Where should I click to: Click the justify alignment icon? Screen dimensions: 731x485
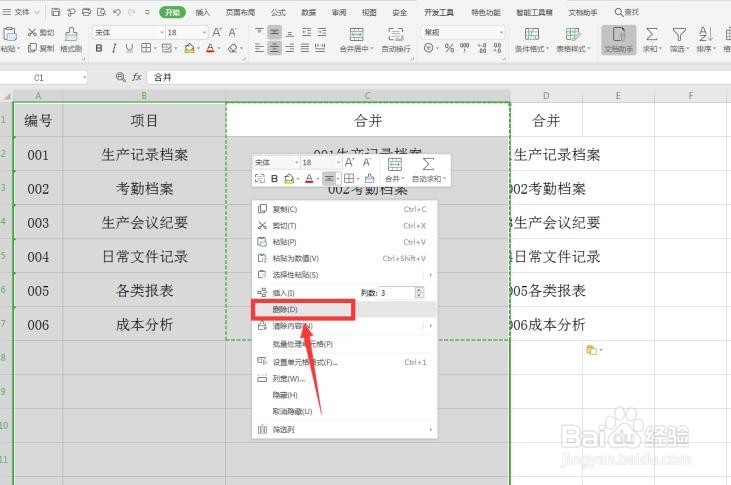pos(305,48)
